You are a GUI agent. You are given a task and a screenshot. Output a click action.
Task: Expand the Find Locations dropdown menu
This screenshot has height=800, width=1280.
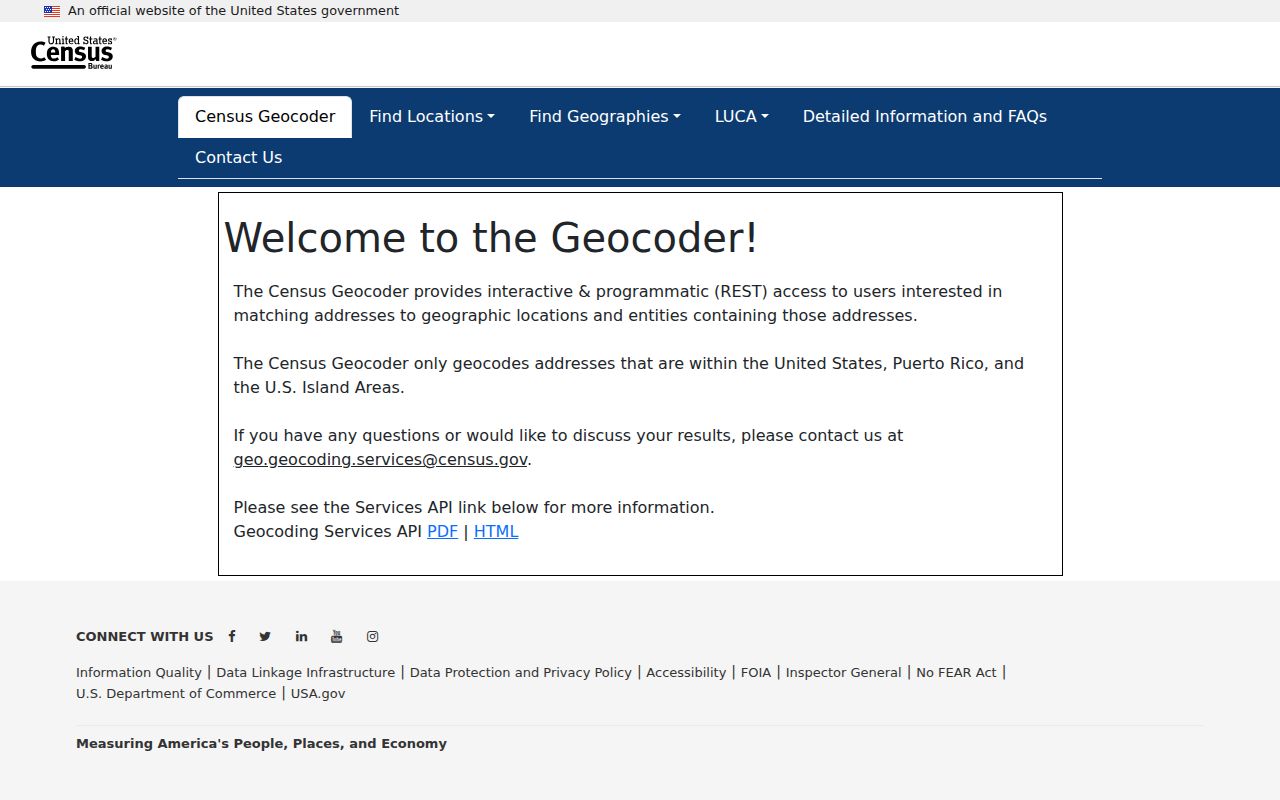pos(432,116)
